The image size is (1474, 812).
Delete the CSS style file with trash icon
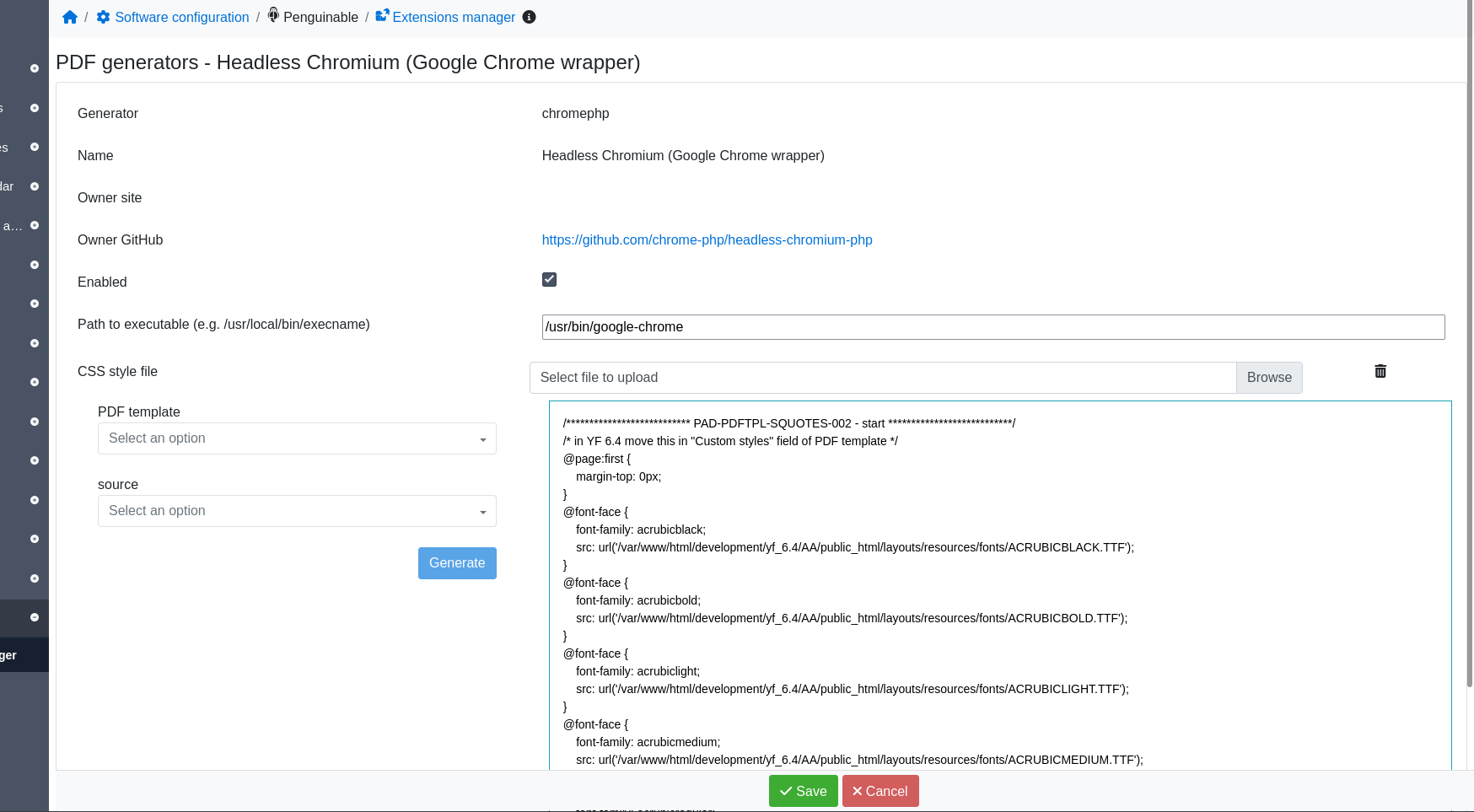point(1380,371)
